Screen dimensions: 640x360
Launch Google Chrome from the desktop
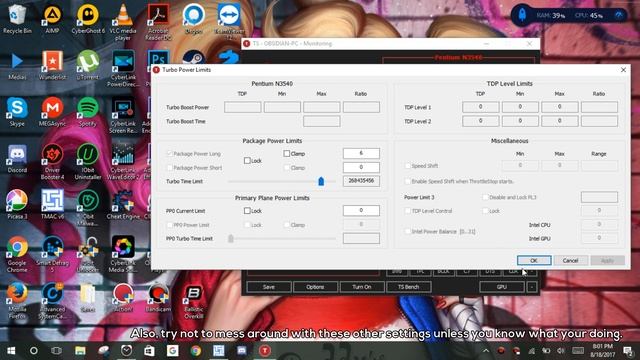(17, 254)
